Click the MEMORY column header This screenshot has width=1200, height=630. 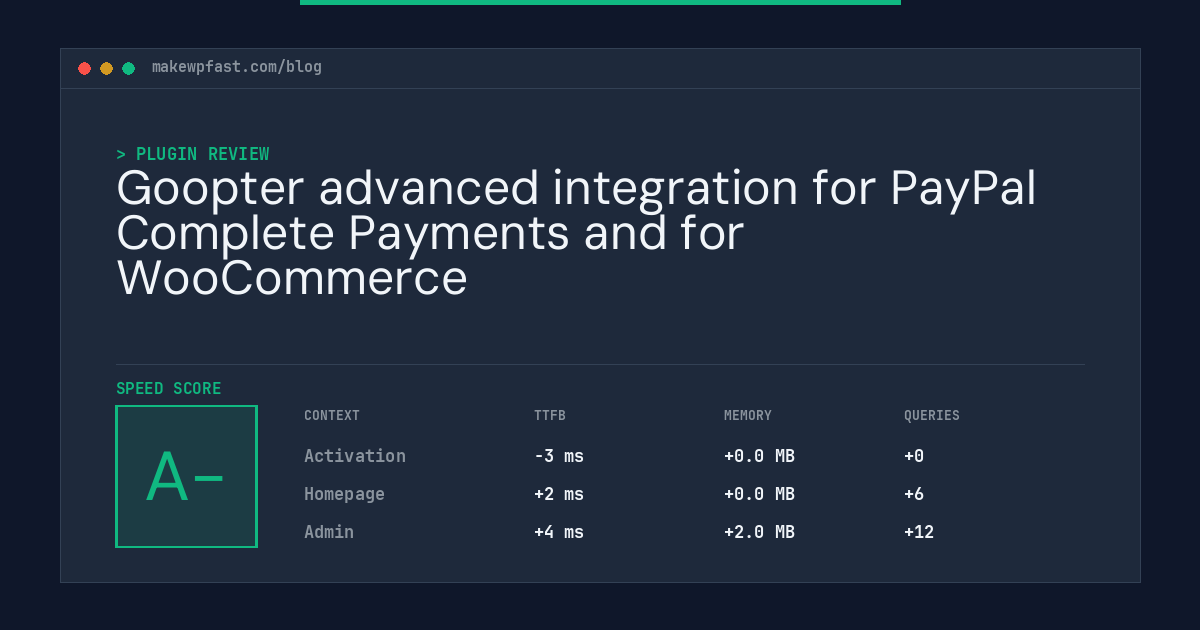(x=748, y=415)
